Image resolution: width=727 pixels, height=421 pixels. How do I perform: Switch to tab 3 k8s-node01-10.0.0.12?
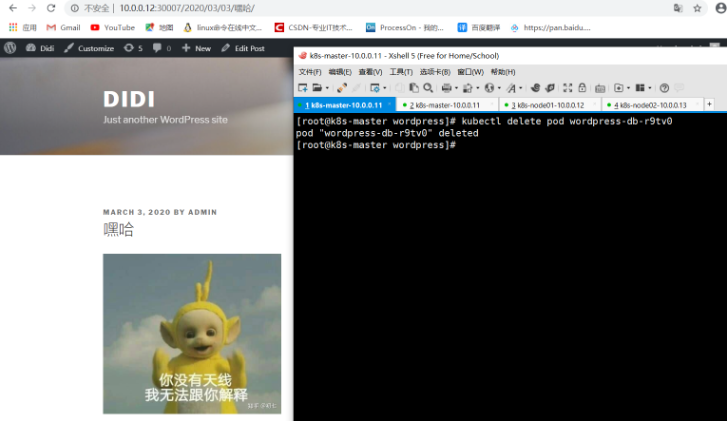coord(550,105)
